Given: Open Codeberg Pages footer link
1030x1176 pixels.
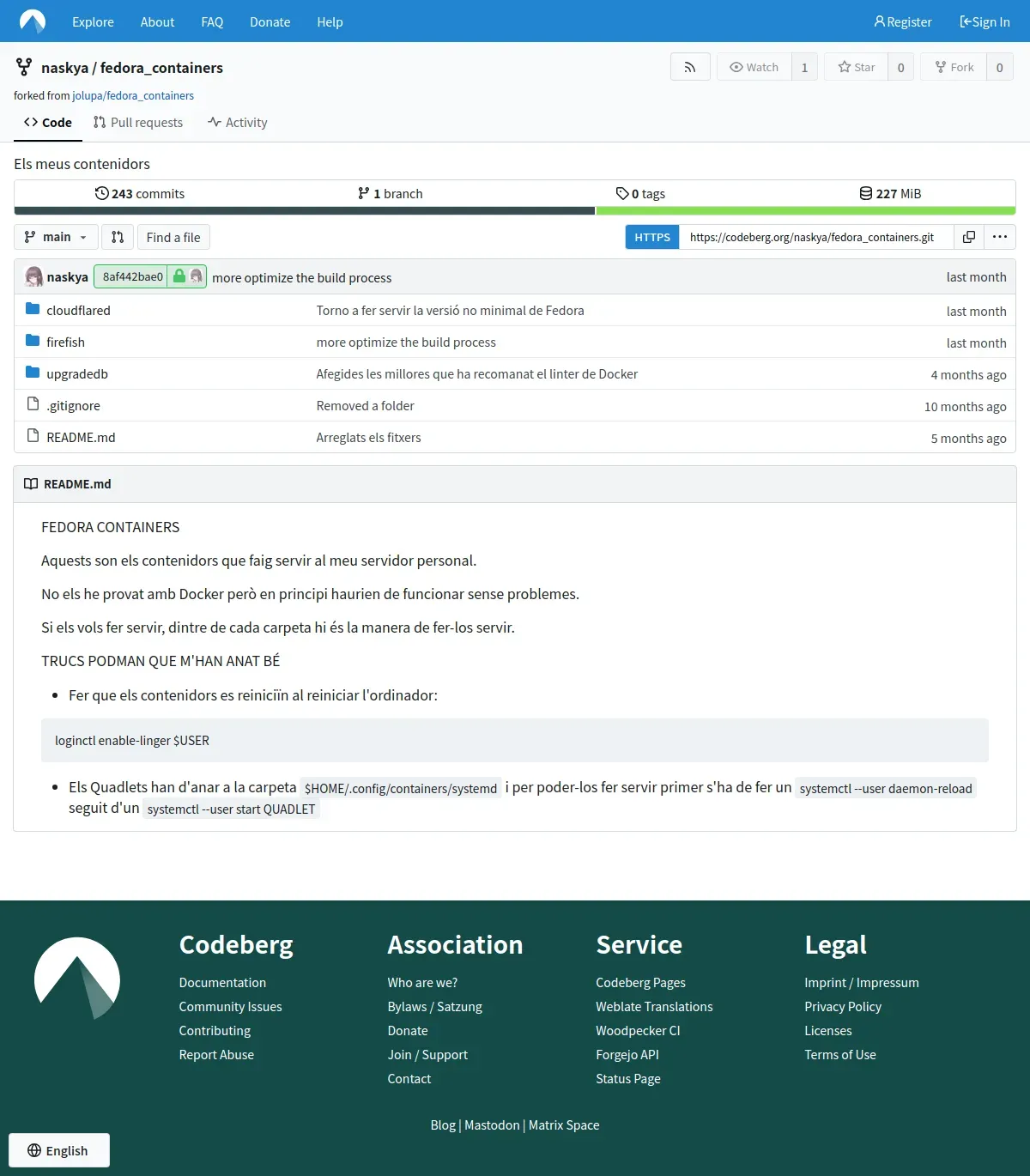Looking at the screenshot, I should click(640, 982).
